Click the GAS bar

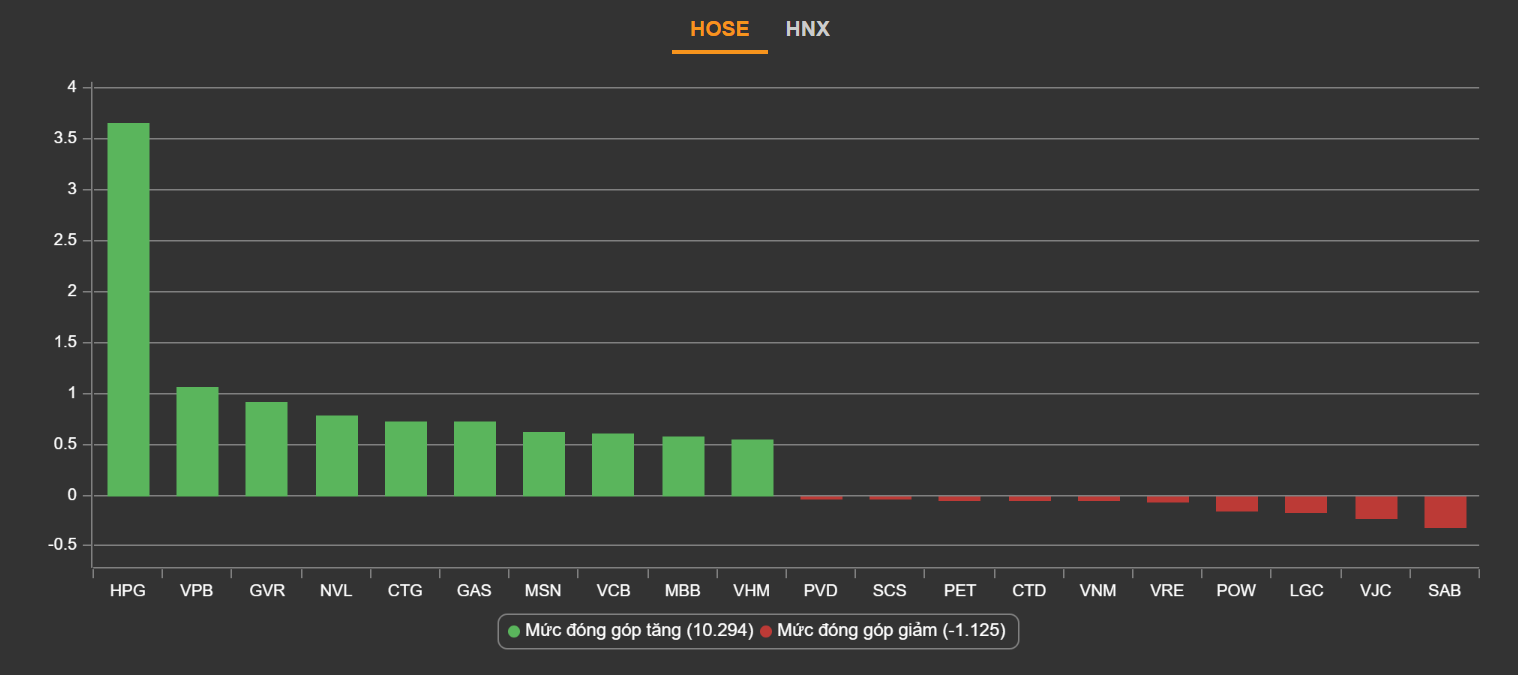475,459
